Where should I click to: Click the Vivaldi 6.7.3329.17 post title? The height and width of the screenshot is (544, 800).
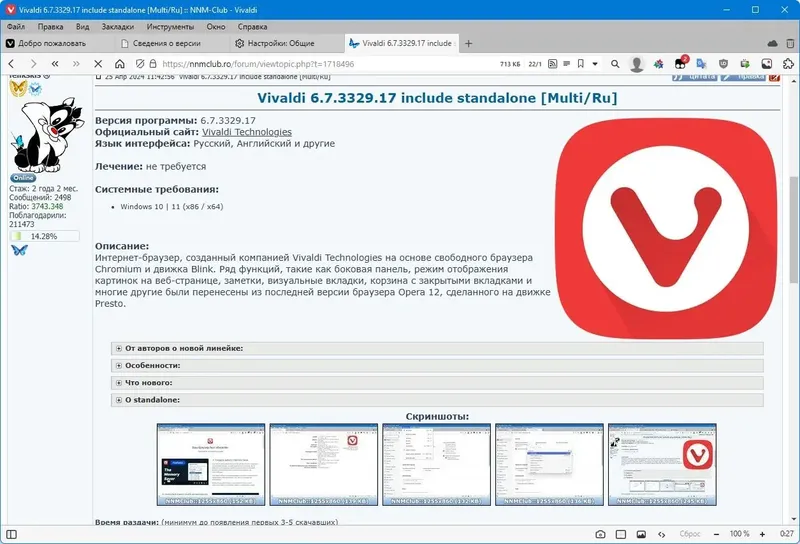[437, 98]
